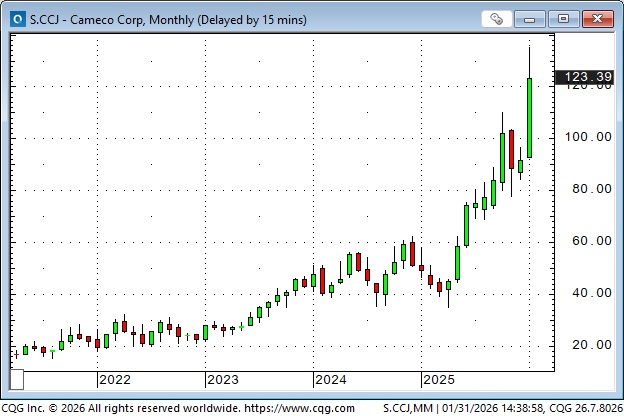Click the 100.00 price scale label
This screenshot has width=624, height=416.
click(586, 137)
